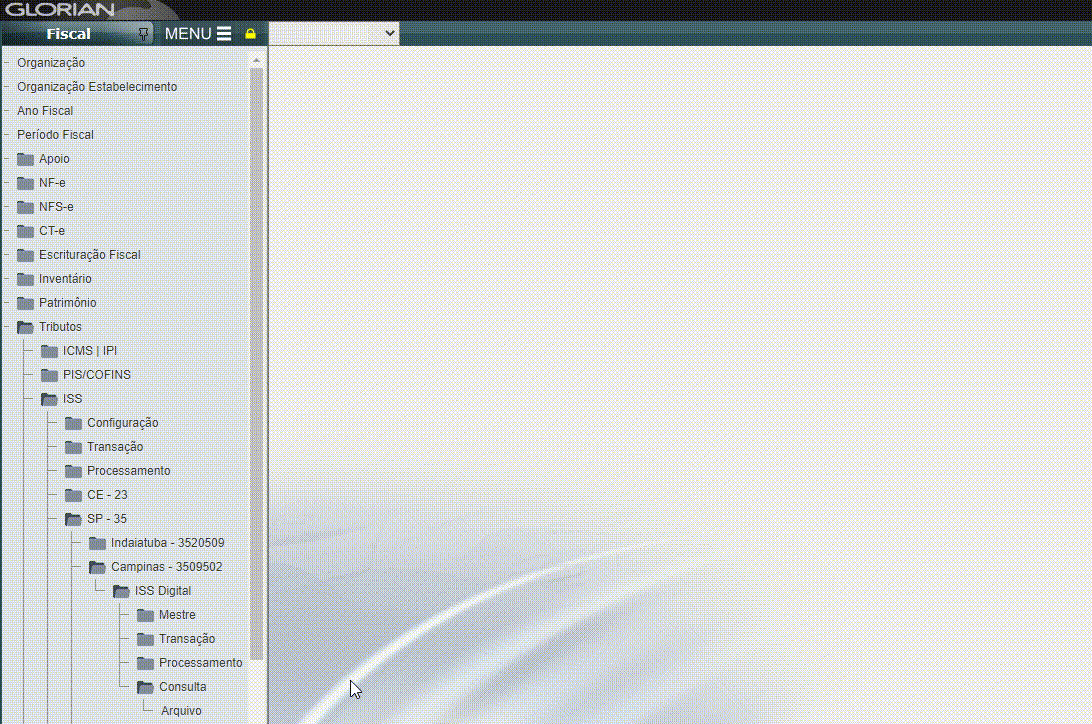Click the sidebar vertical scrollbar

coord(256,360)
